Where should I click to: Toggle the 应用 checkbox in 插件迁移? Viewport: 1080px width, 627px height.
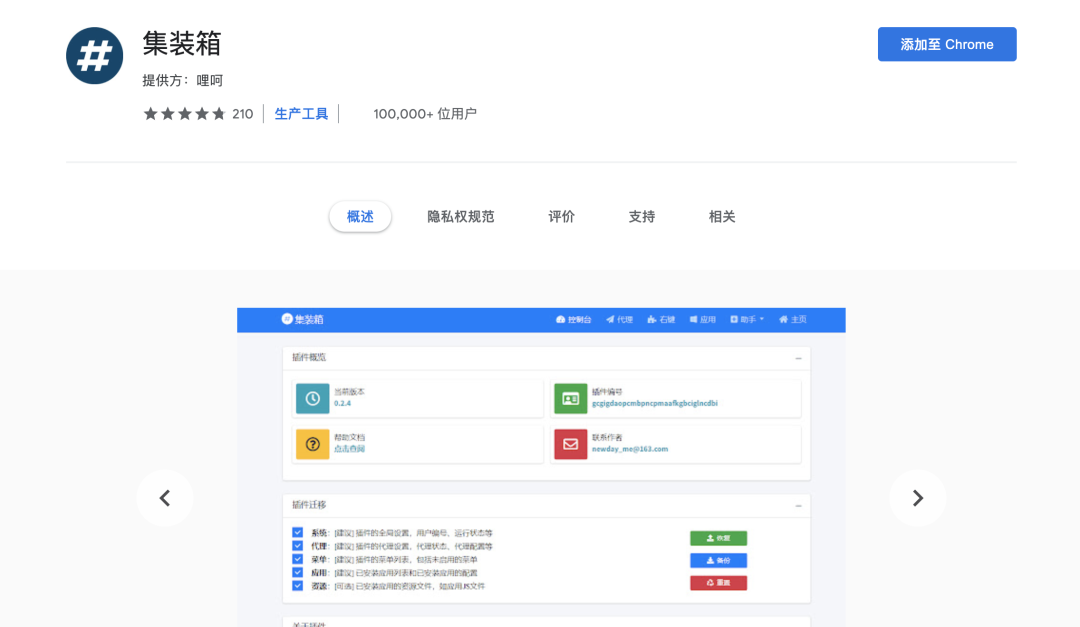(x=298, y=573)
